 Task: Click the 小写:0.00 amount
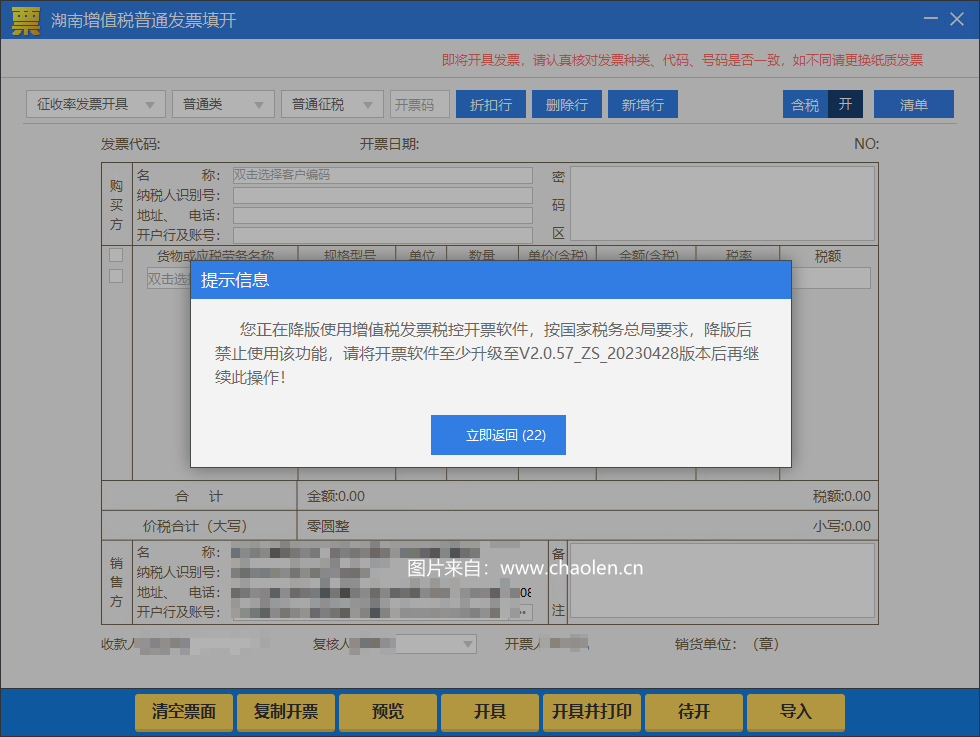tap(841, 526)
